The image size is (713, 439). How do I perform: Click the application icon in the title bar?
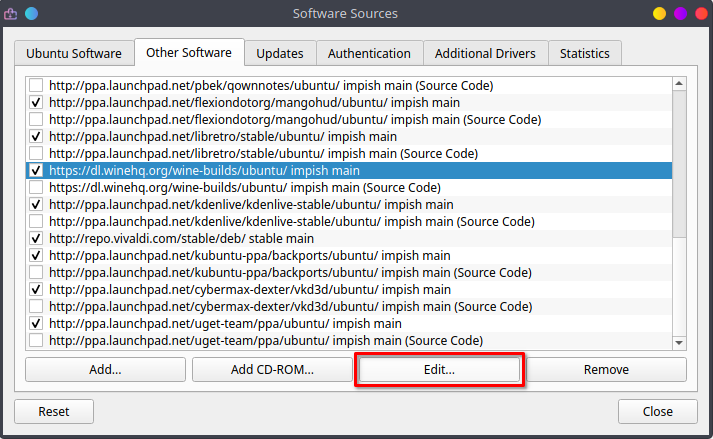[10, 14]
